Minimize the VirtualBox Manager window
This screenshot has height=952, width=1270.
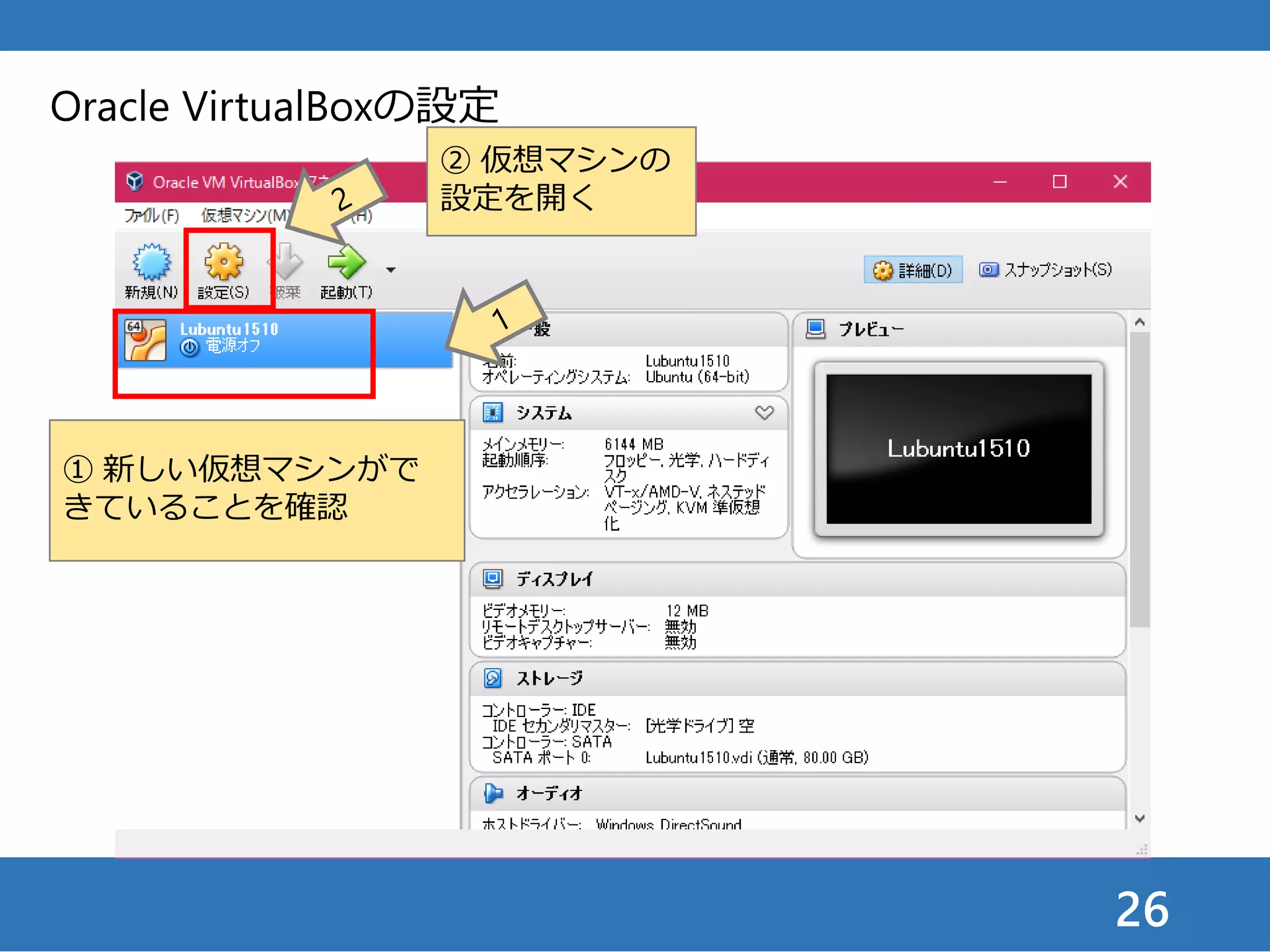tap(1000, 182)
